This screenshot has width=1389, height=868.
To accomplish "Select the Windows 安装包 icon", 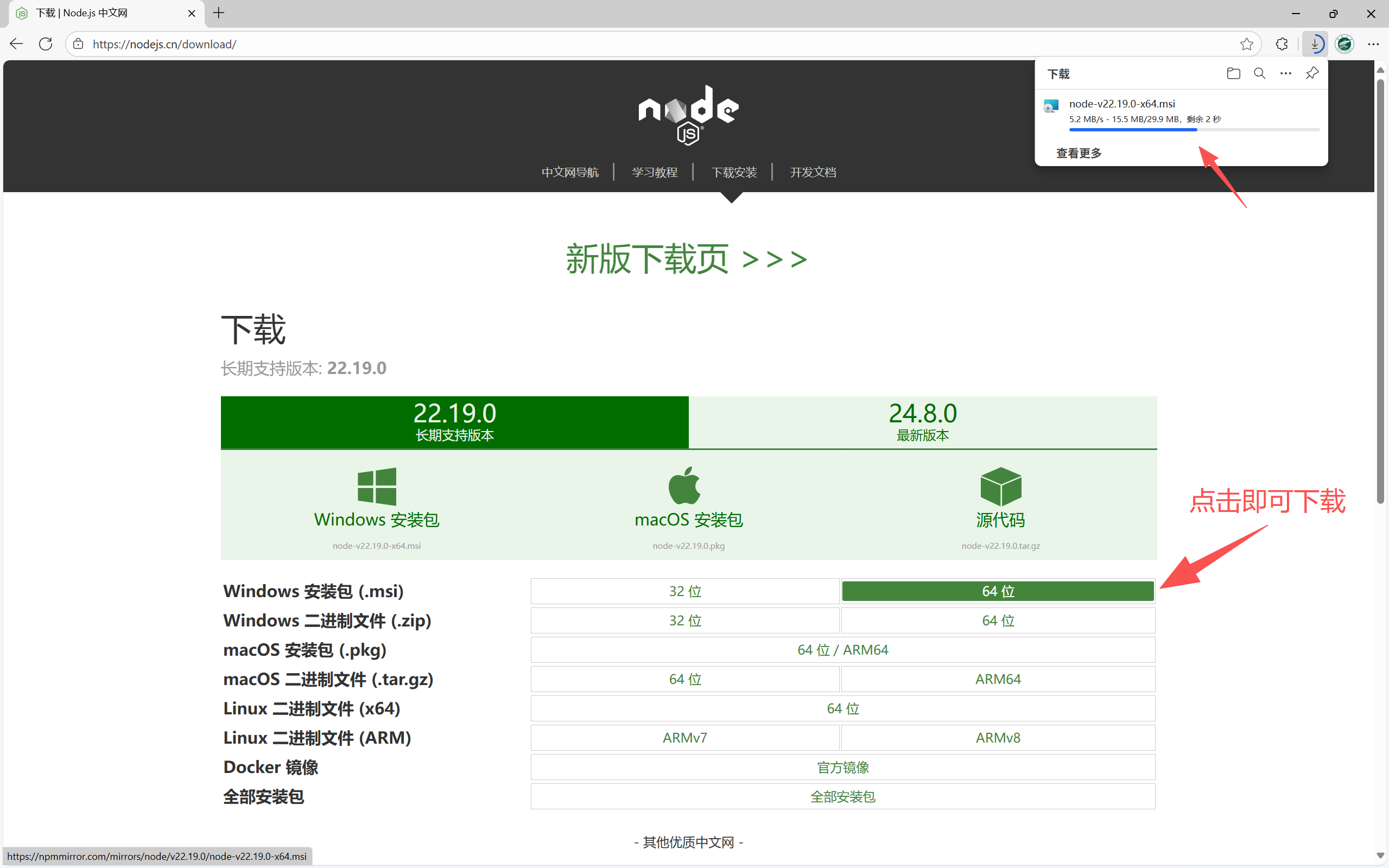I will [376, 486].
